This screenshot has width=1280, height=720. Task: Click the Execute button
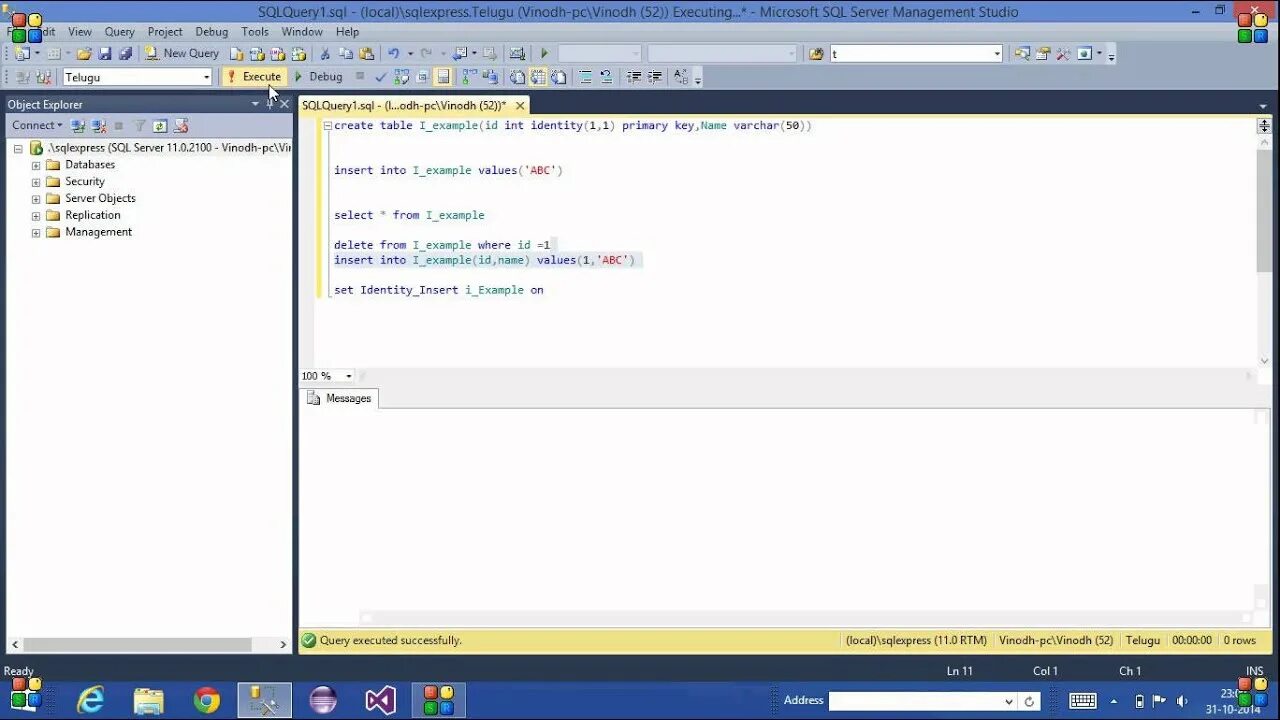[x=253, y=76]
